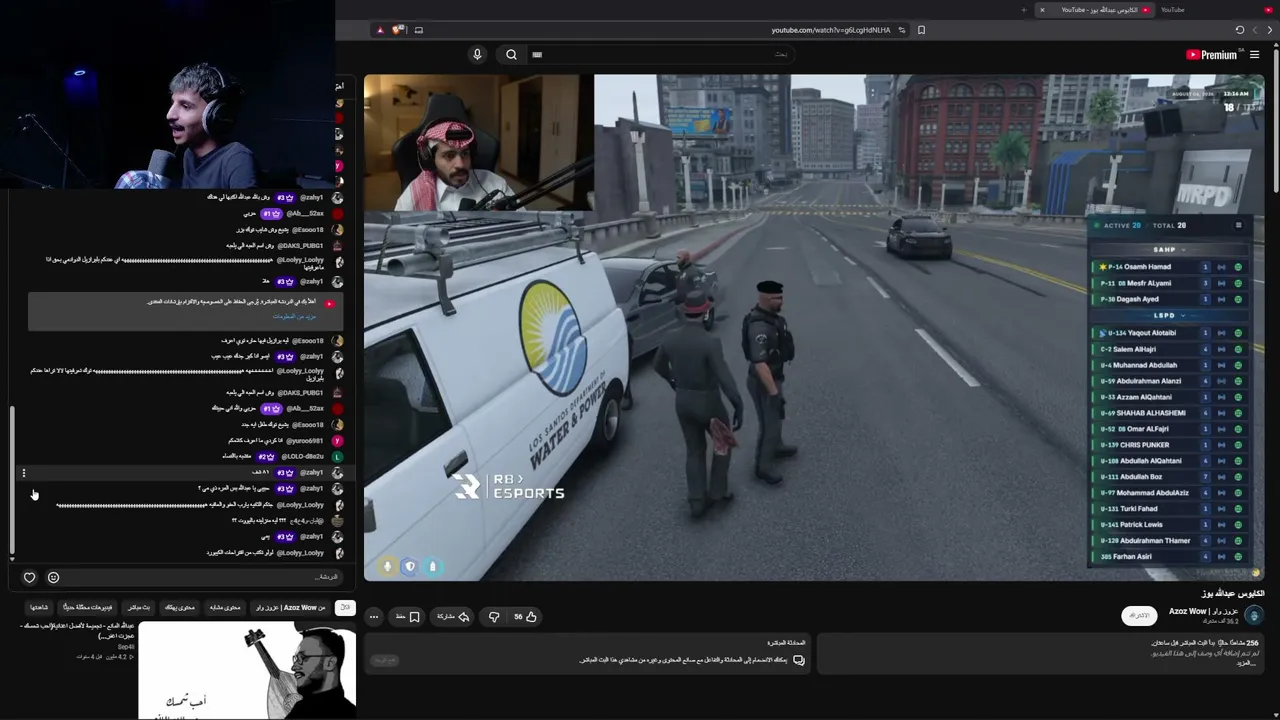The image size is (1280, 720).
Task: Like the video with thumbs-up 56
Action: click(525, 617)
